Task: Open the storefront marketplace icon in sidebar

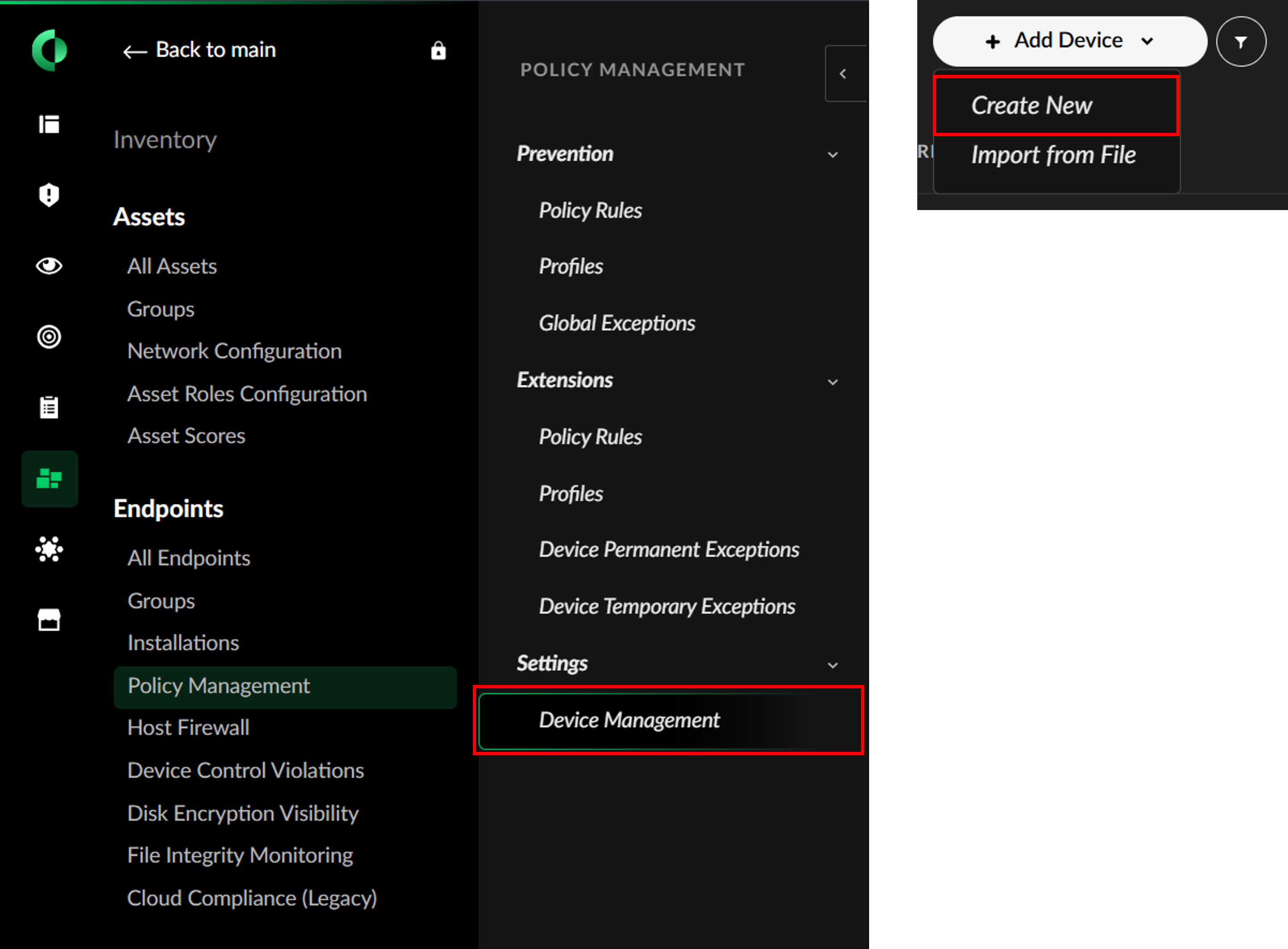Action: (50, 620)
